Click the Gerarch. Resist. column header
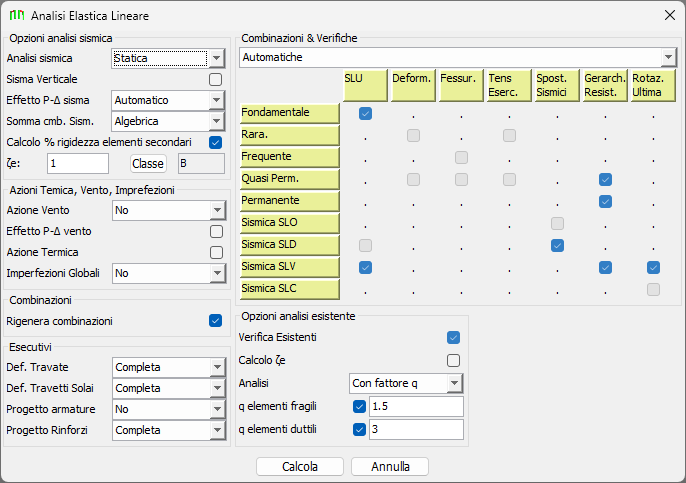The image size is (686, 483). tap(605, 85)
